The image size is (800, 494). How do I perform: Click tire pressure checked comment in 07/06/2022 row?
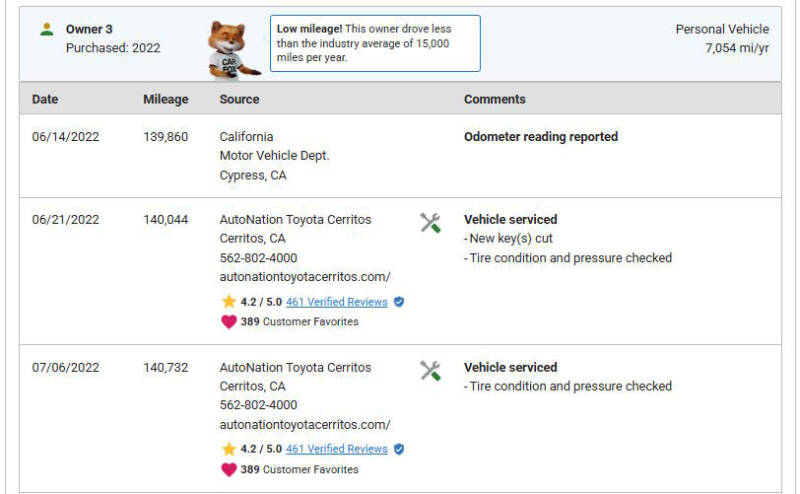[x=568, y=386]
